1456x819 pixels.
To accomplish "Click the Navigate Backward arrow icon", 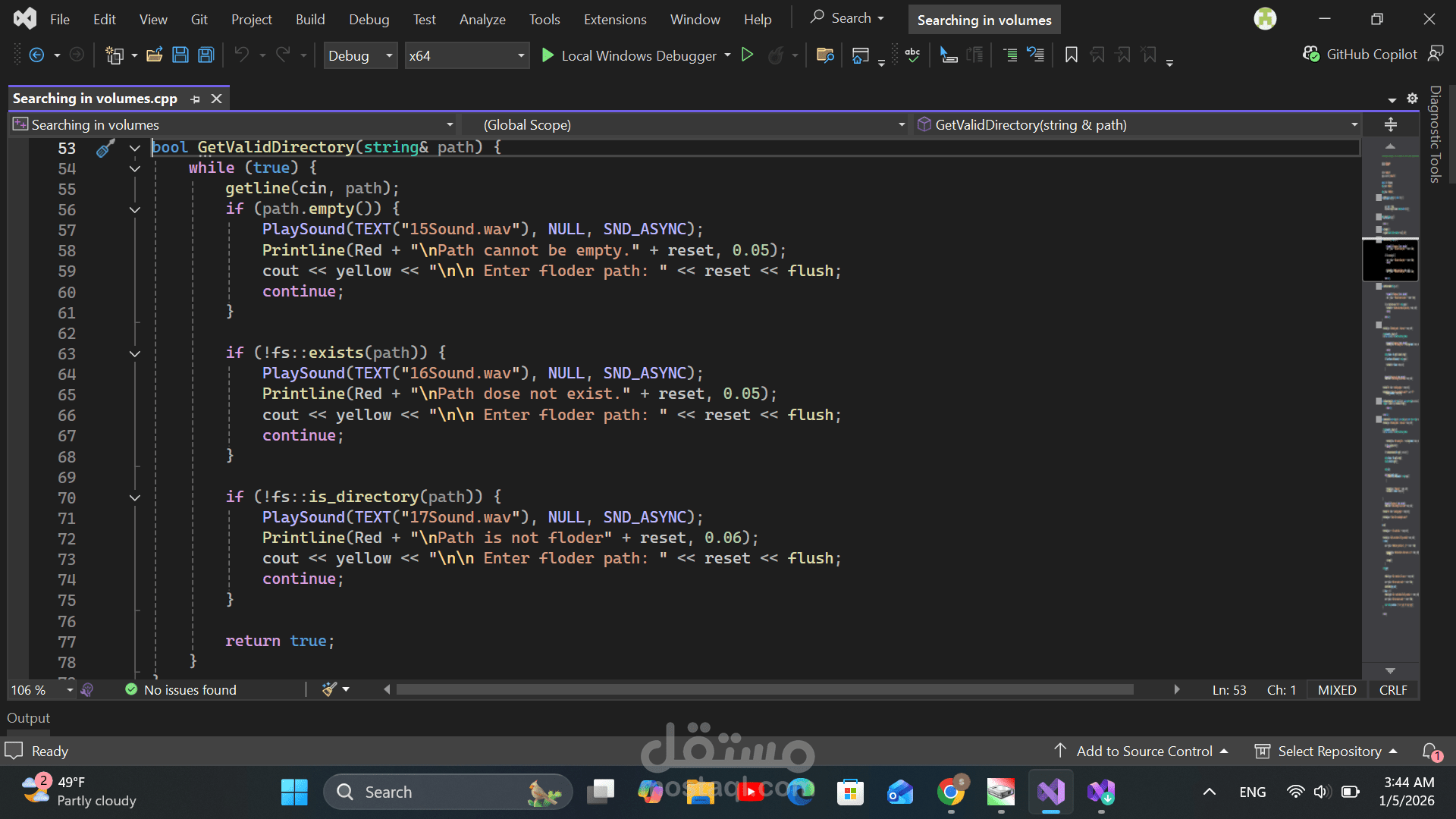I will point(36,55).
